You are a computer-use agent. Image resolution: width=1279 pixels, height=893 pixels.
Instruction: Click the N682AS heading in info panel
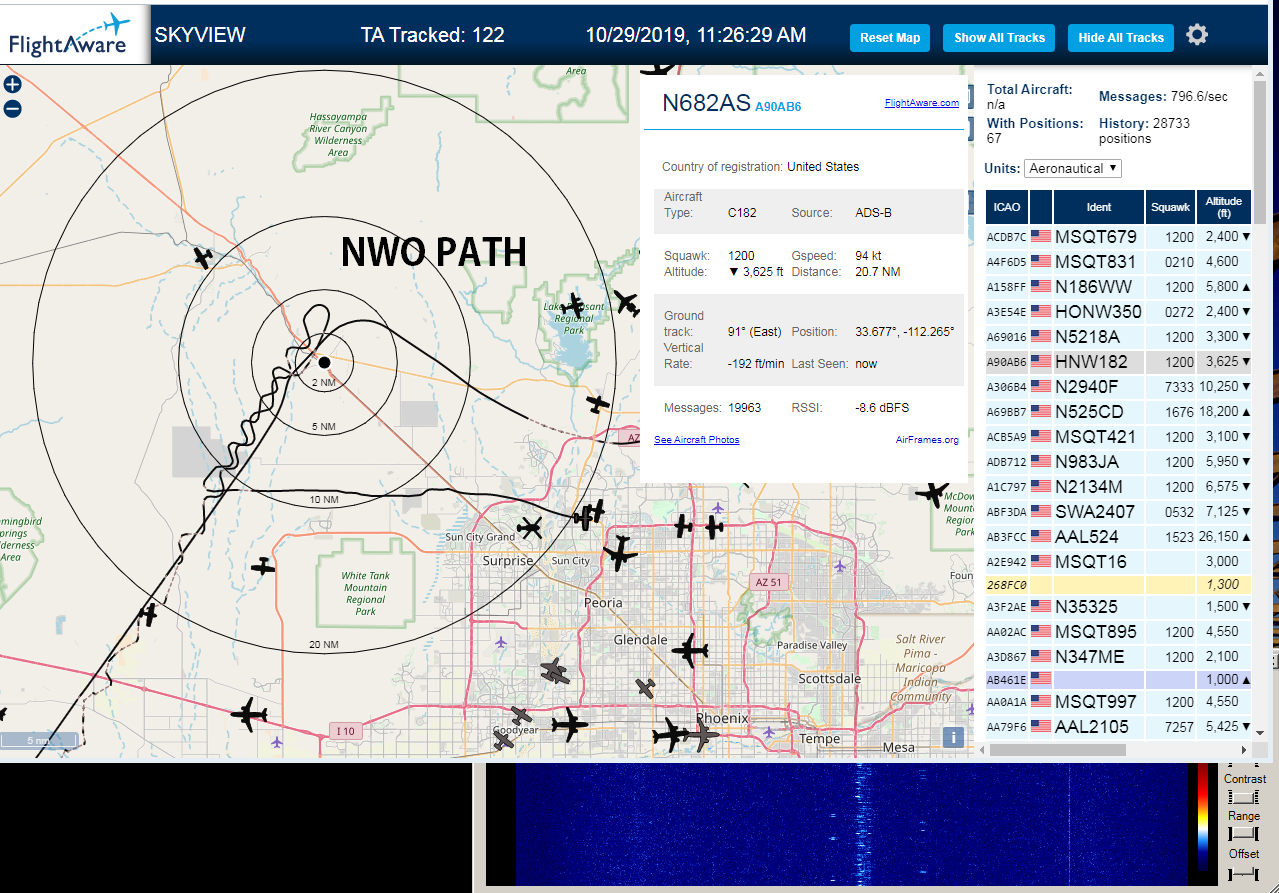click(705, 103)
